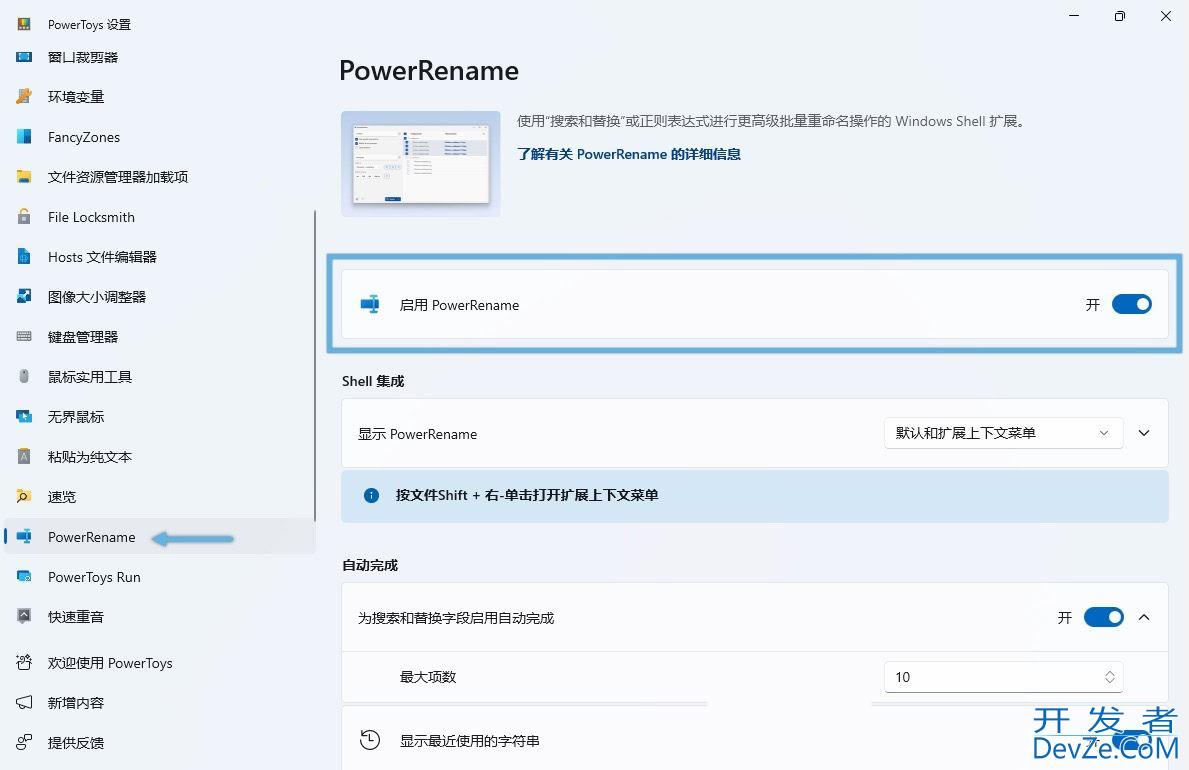Open 键盘管理器 settings page

[x=83, y=337]
